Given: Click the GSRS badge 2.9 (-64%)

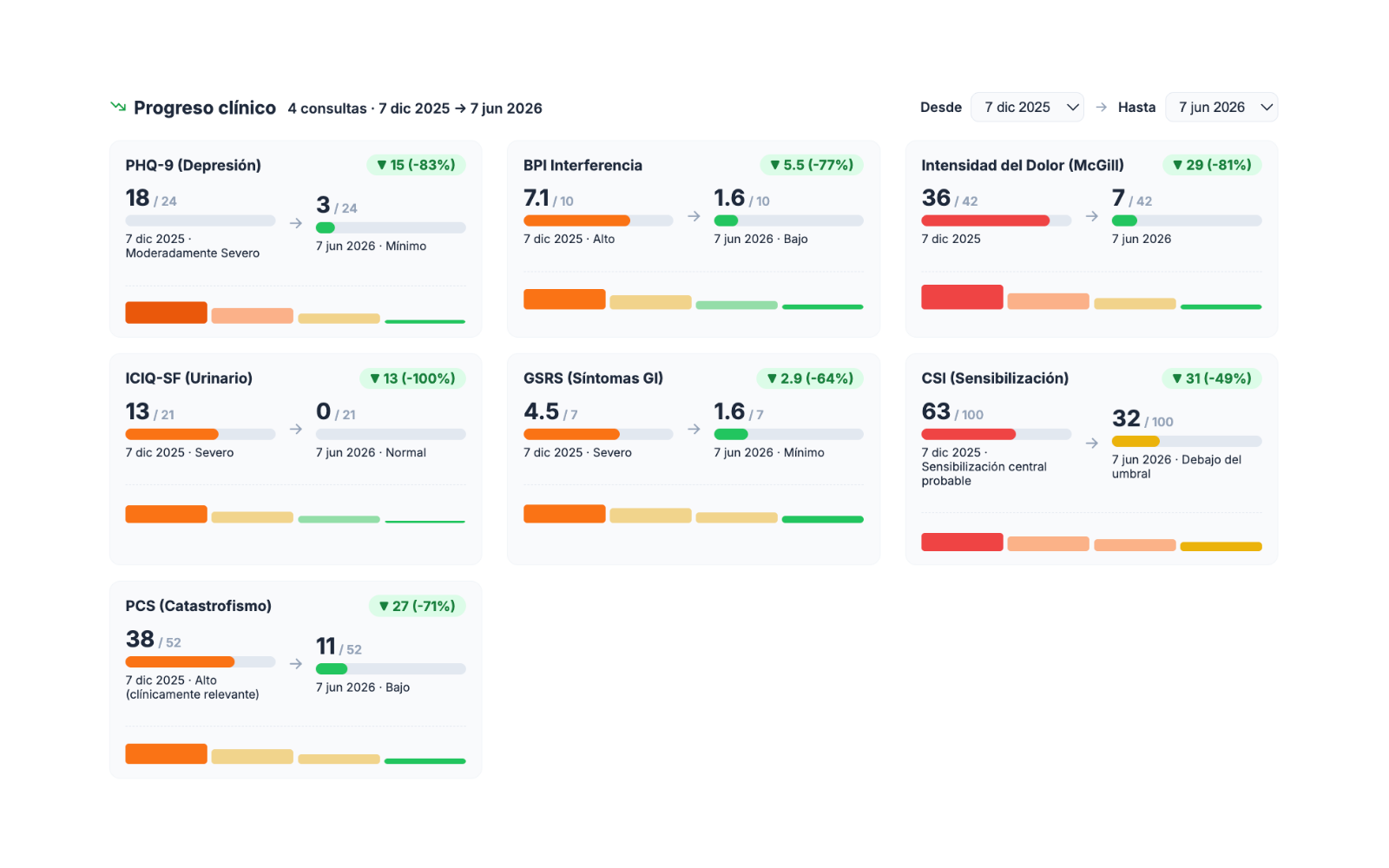Looking at the screenshot, I should 810,378.
